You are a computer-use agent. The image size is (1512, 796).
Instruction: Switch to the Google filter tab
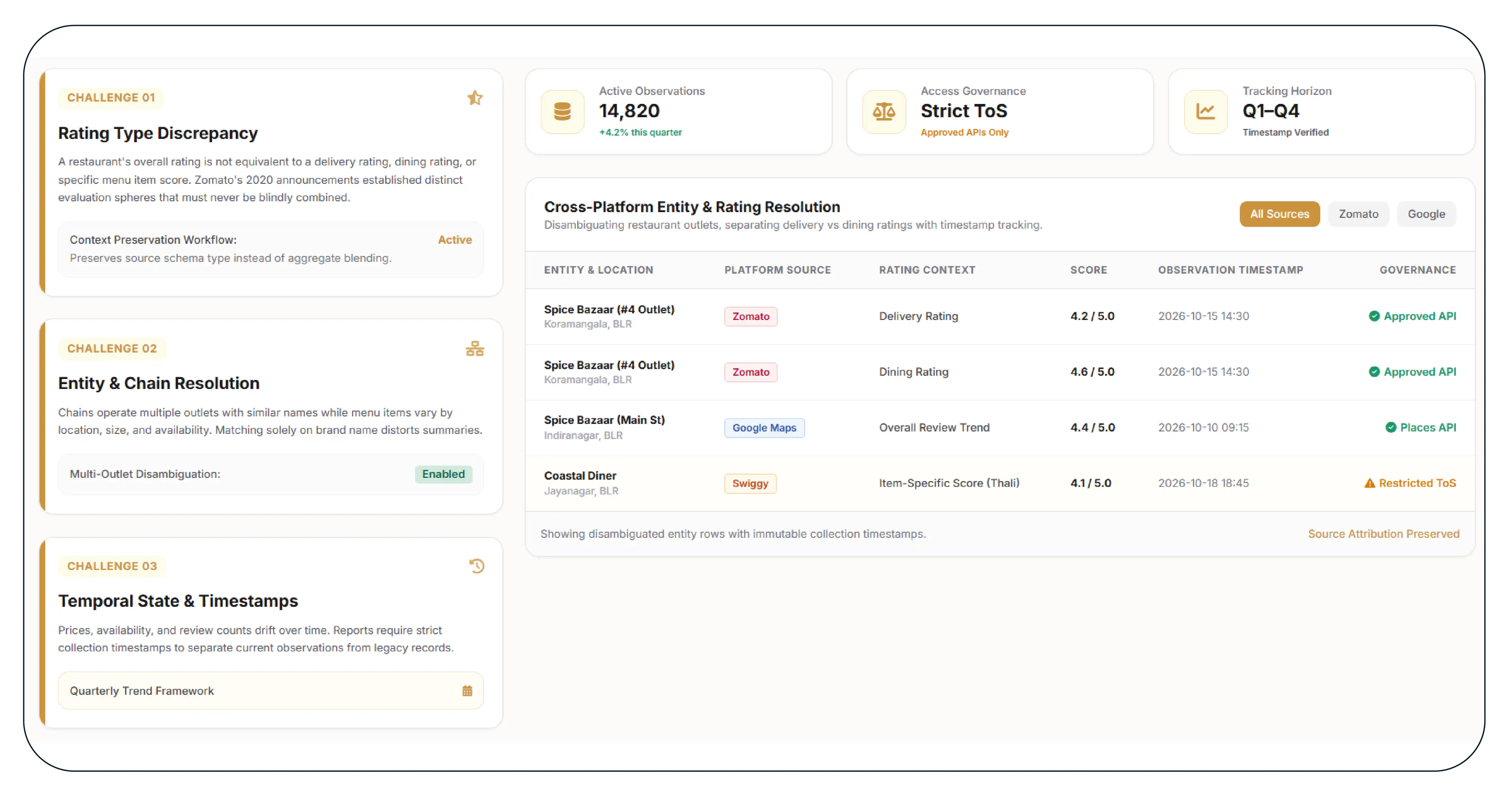tap(1426, 214)
